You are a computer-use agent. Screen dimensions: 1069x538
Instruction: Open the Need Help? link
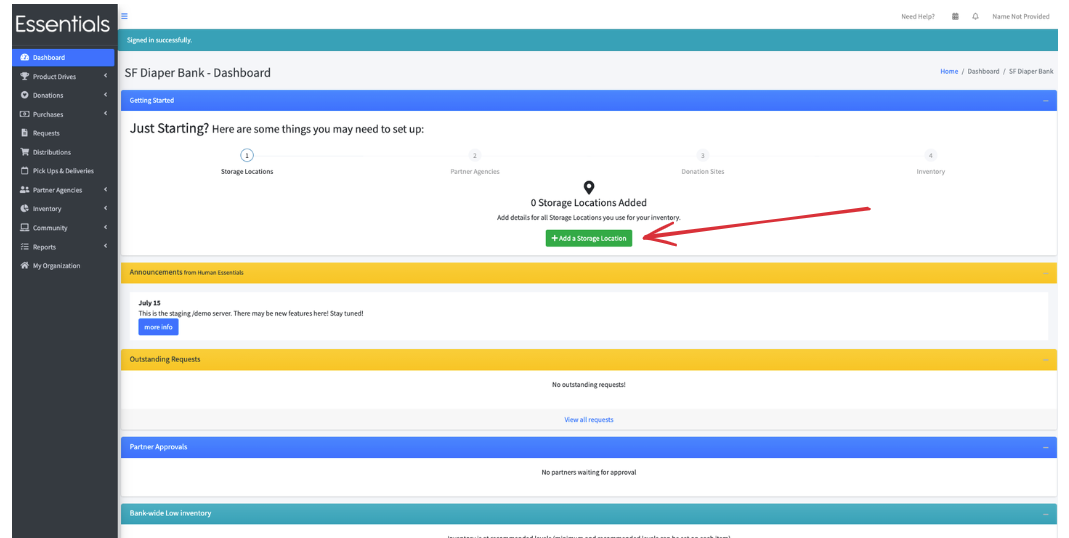click(x=918, y=16)
